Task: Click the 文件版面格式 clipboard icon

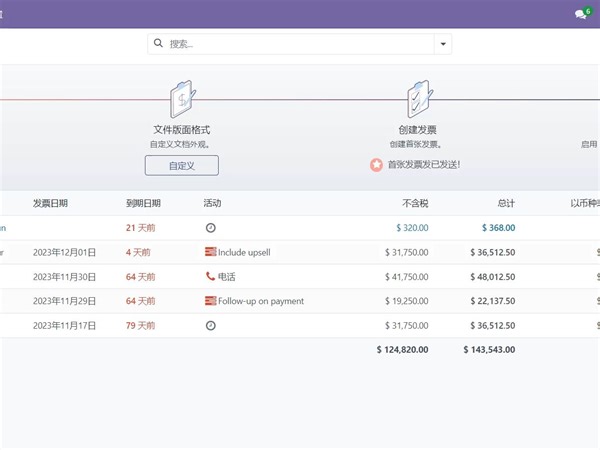Action: 183,99
